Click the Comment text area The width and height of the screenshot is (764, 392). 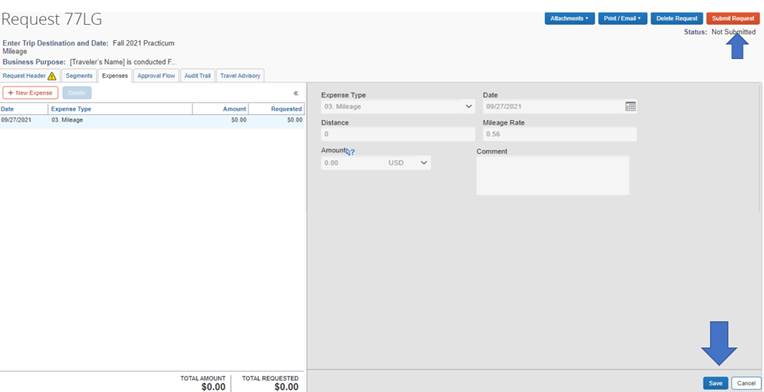[x=553, y=175]
